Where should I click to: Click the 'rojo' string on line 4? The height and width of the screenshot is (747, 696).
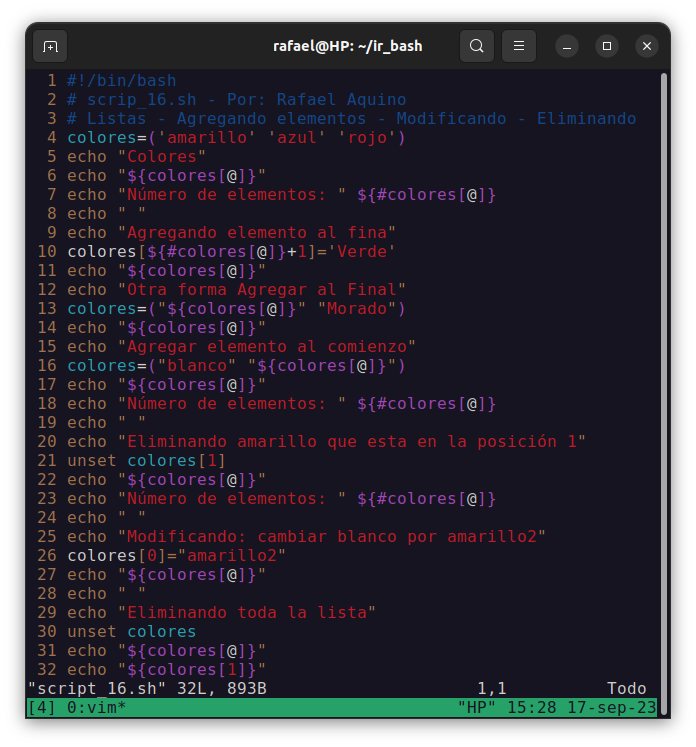coord(366,138)
